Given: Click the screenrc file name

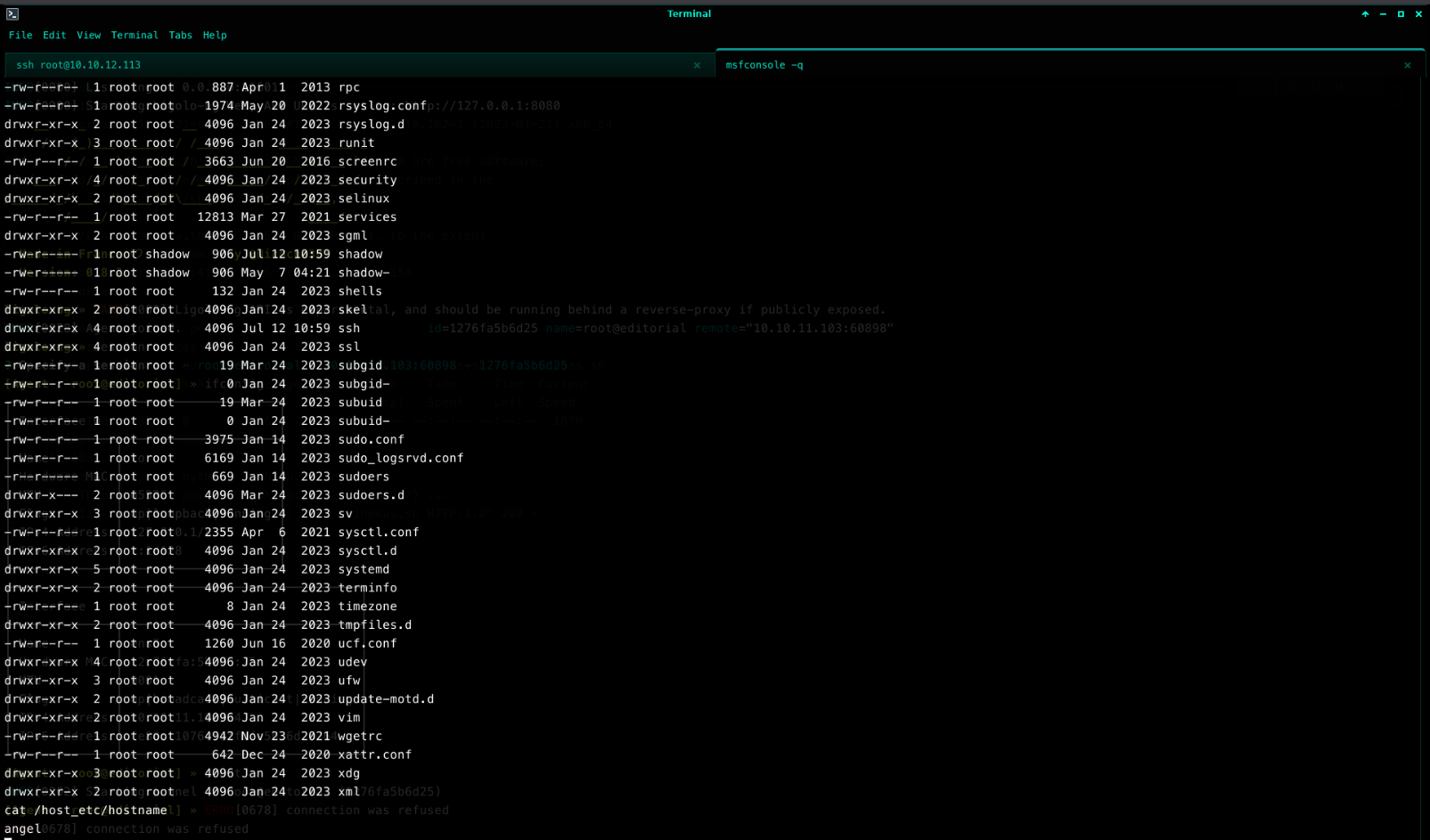Looking at the screenshot, I should pyautogui.click(x=367, y=162).
